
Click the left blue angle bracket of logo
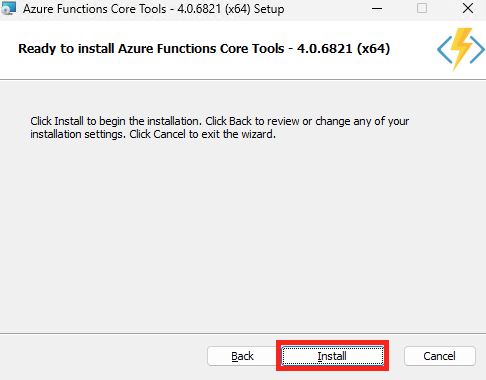click(444, 50)
